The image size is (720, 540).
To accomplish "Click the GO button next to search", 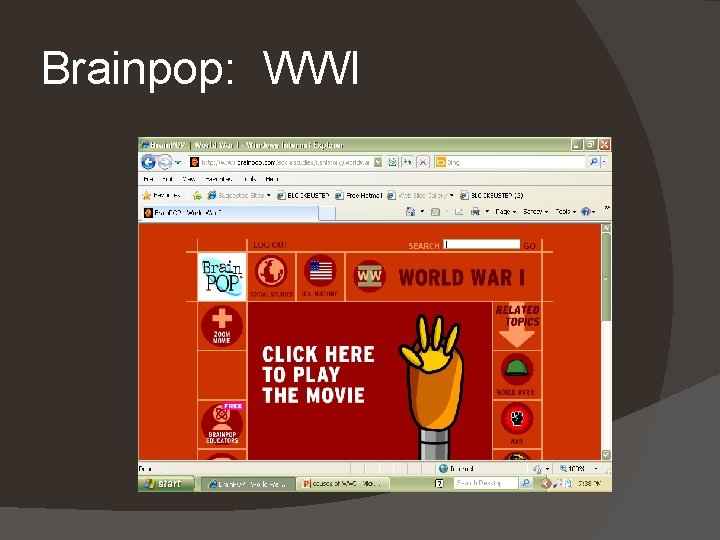I will click(x=529, y=246).
